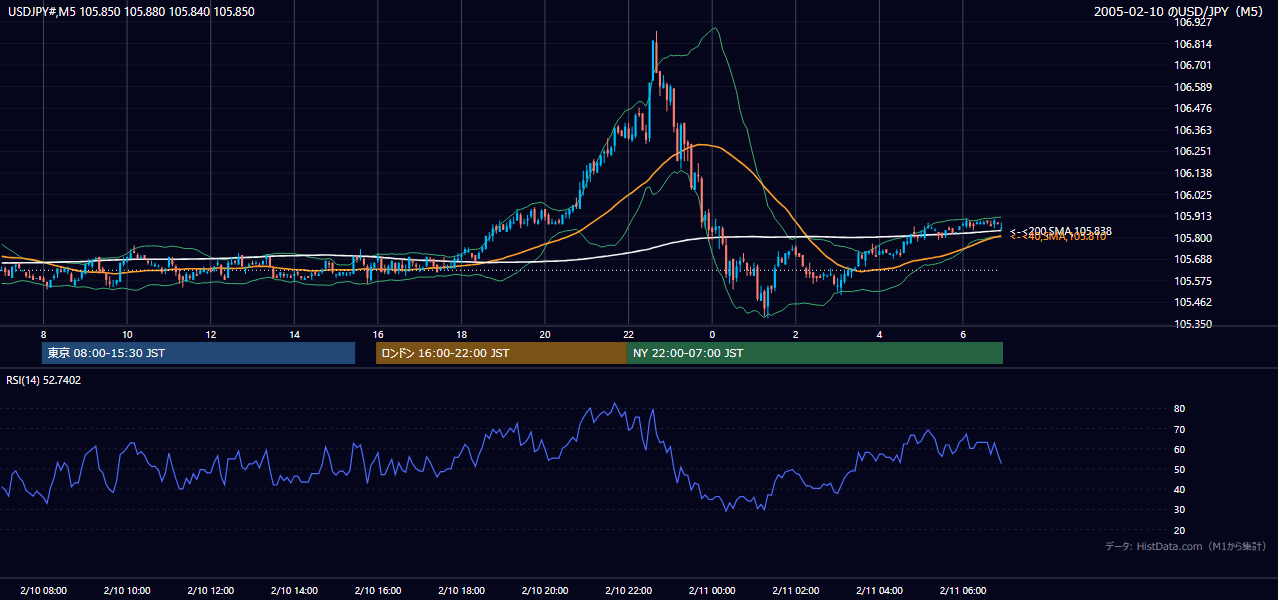Image resolution: width=1278 pixels, height=600 pixels.
Task: Click the 2/11 00:00 date label
Action: [712, 590]
